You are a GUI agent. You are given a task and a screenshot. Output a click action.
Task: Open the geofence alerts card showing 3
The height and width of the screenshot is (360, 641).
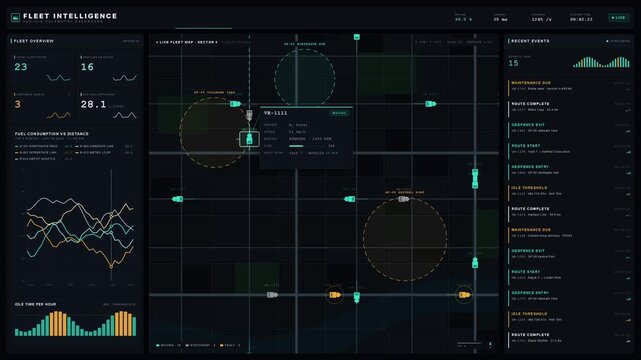click(x=43, y=106)
